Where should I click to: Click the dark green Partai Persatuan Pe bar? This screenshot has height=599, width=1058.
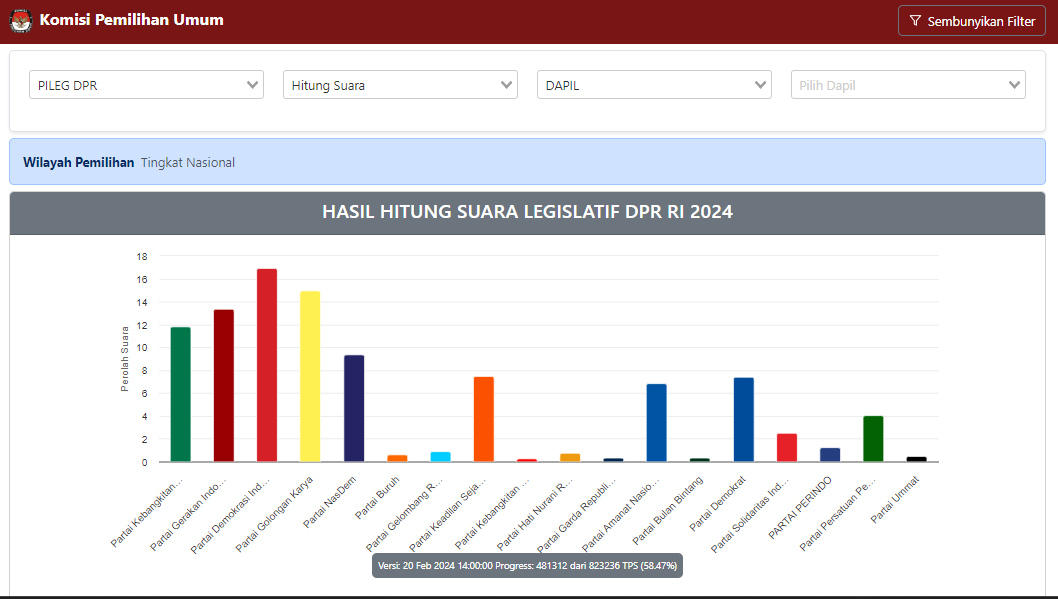coord(873,439)
